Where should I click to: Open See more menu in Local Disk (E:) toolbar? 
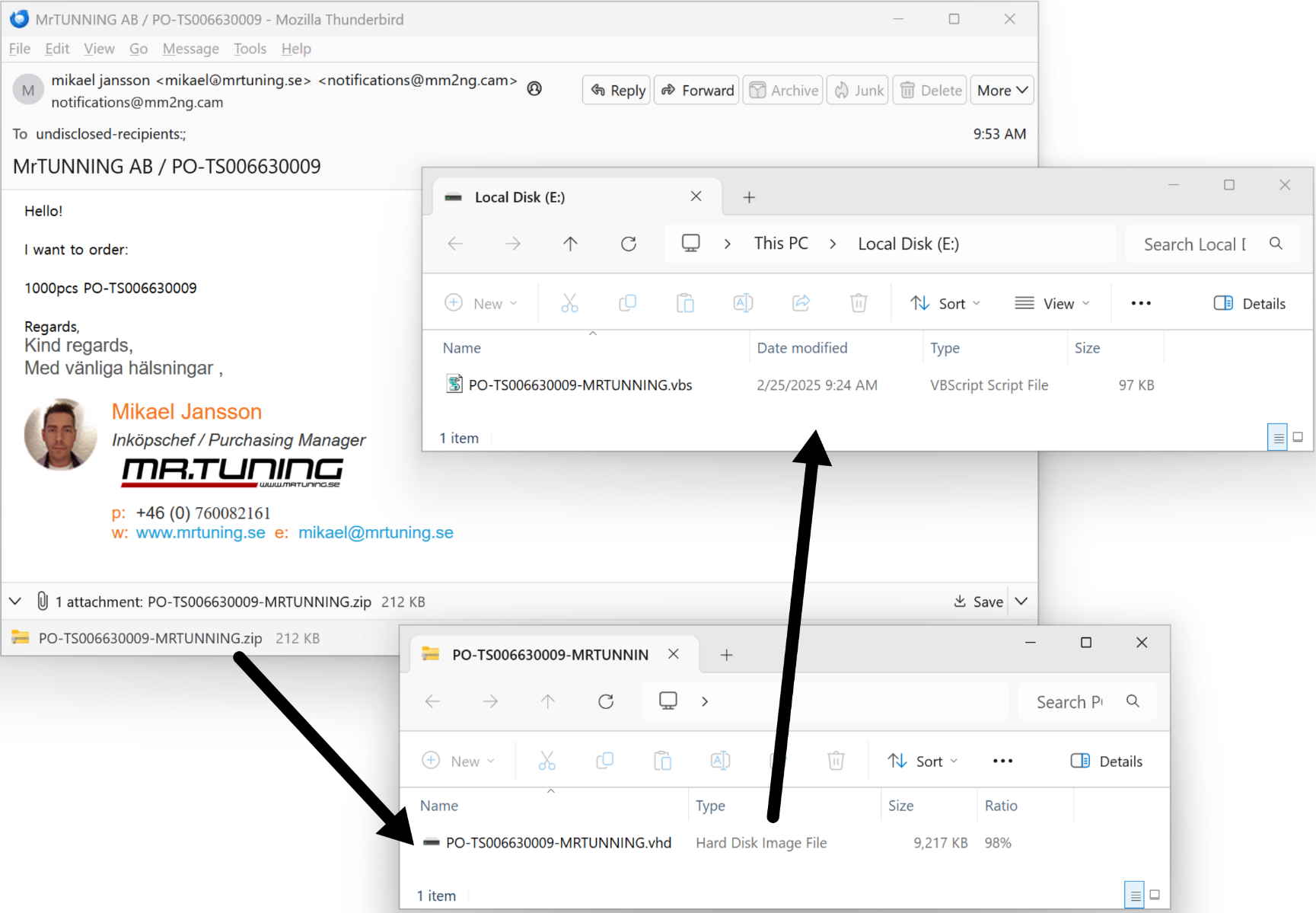pos(1141,303)
